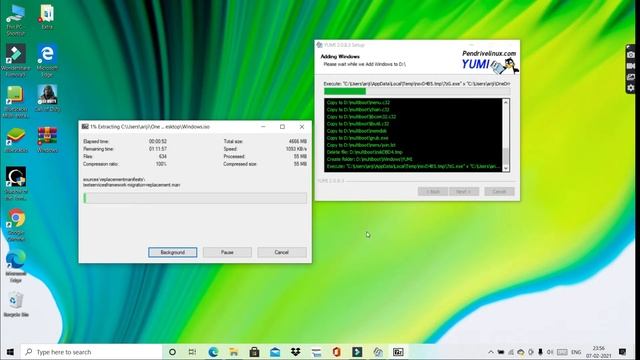This screenshot has width=640, height=360.
Task: Click the Background button in 7-Zip dialog
Action: coord(173,252)
